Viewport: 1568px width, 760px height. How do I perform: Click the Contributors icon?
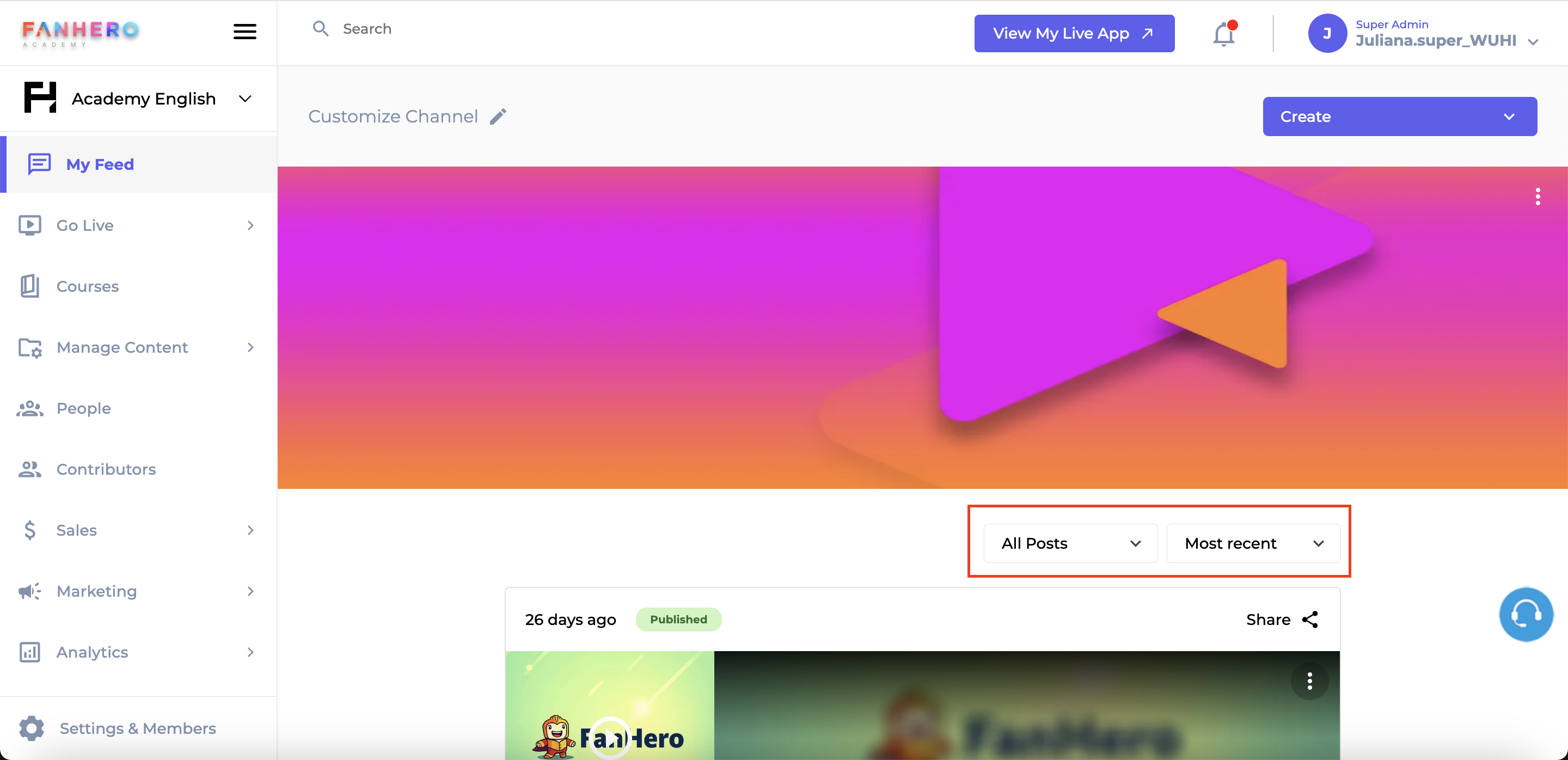(x=30, y=469)
